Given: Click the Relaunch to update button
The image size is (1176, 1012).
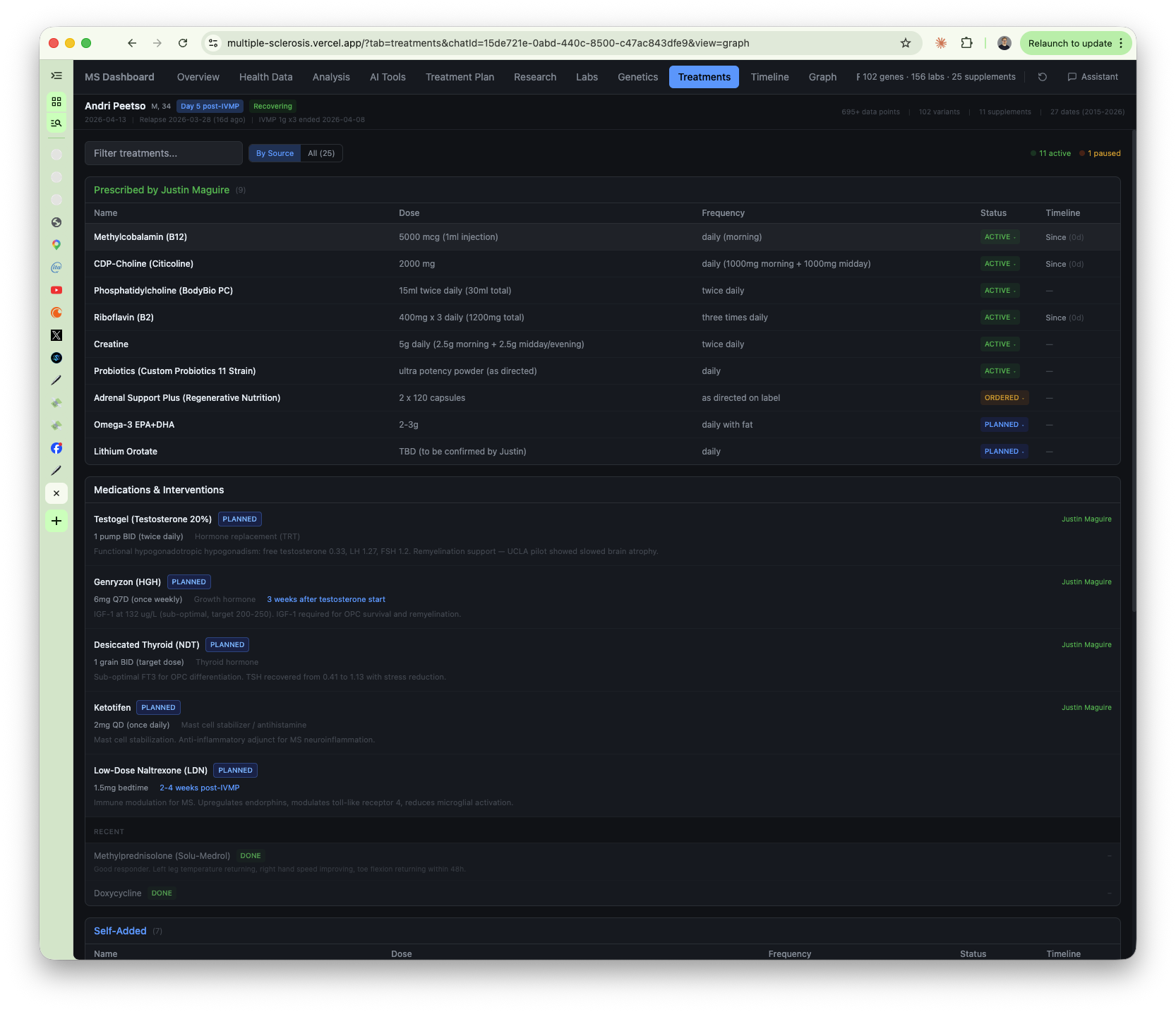Looking at the screenshot, I should tap(1070, 43).
